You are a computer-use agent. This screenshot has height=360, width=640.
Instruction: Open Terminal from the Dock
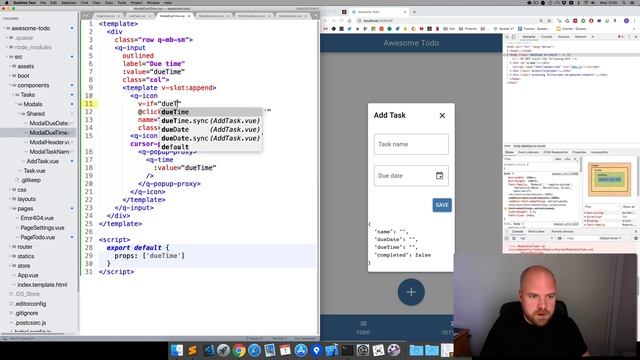pyautogui.click(x=347, y=350)
